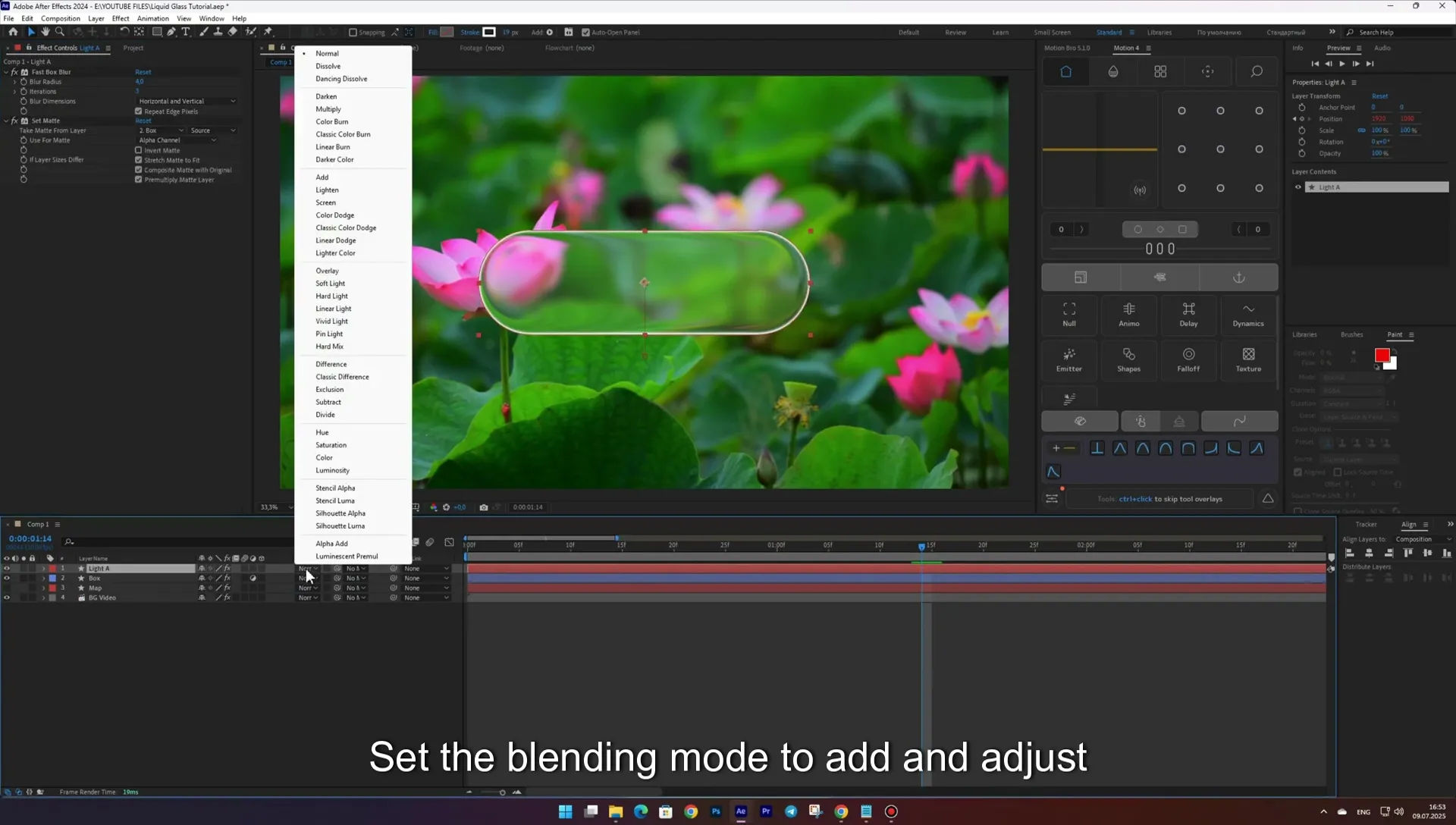Open the Composition menu
1456x825 pixels.
tap(60, 18)
